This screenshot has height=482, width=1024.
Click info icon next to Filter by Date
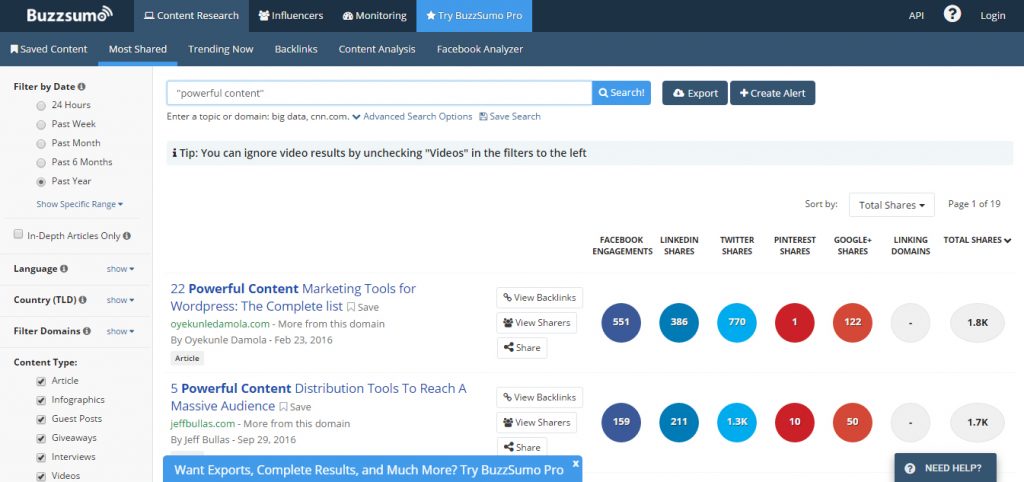[x=82, y=86]
